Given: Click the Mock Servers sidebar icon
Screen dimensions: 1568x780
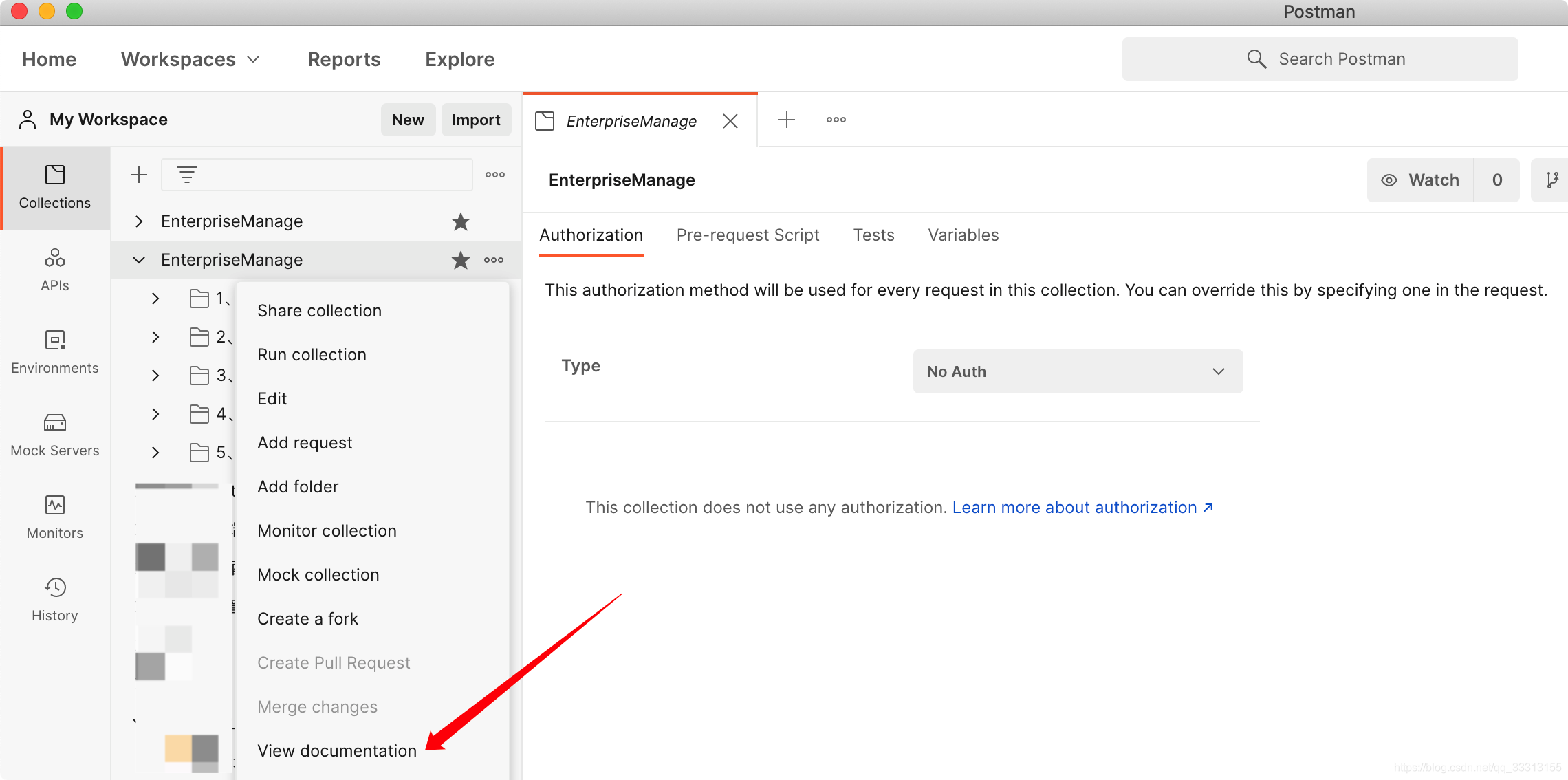Looking at the screenshot, I should click(55, 436).
